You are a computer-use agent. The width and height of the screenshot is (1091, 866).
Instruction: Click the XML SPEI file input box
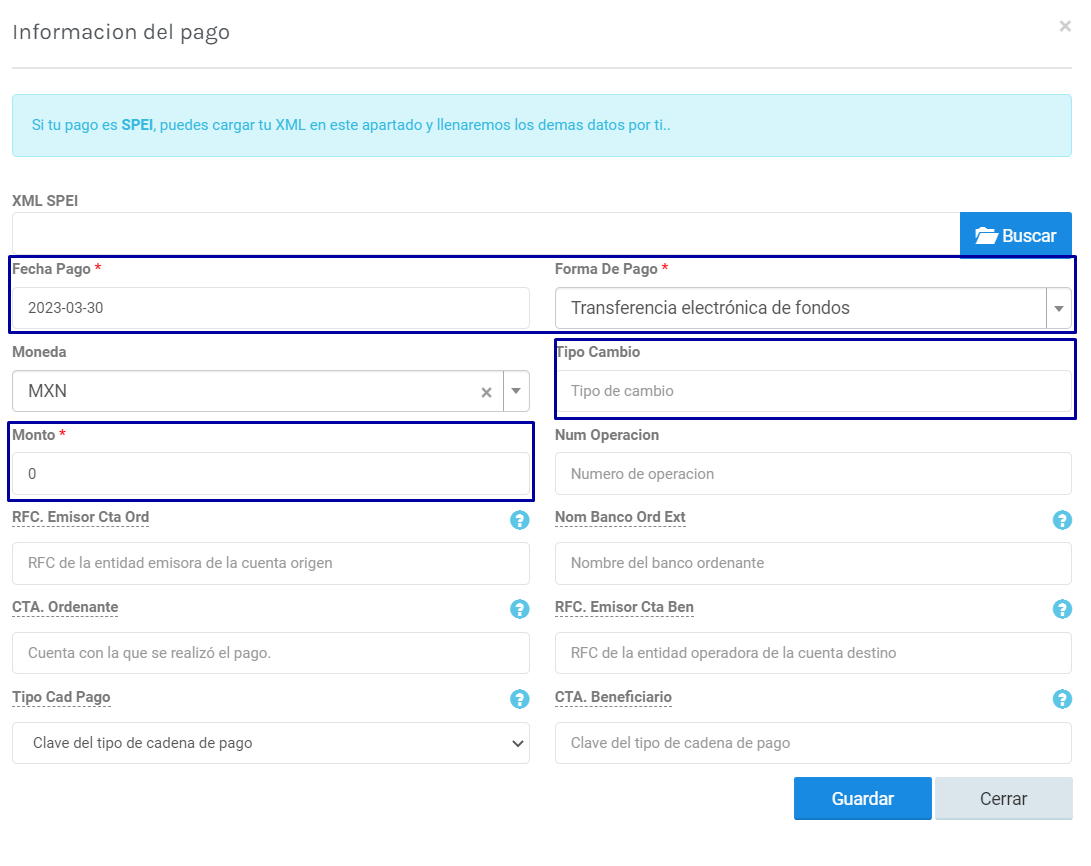click(x=485, y=235)
